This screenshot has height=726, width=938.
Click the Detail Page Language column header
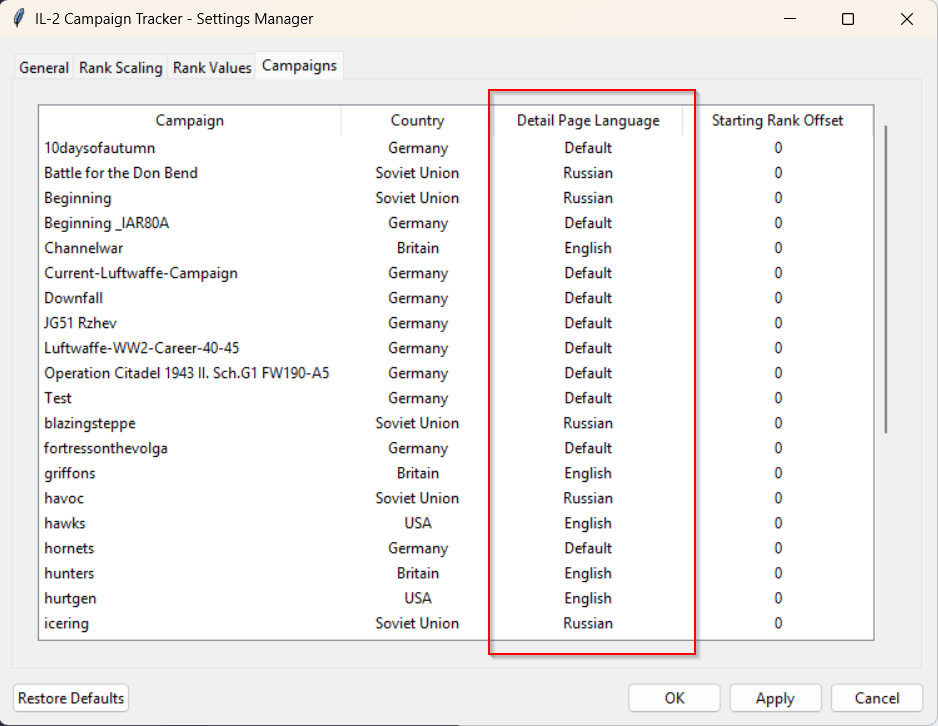[x=588, y=120]
